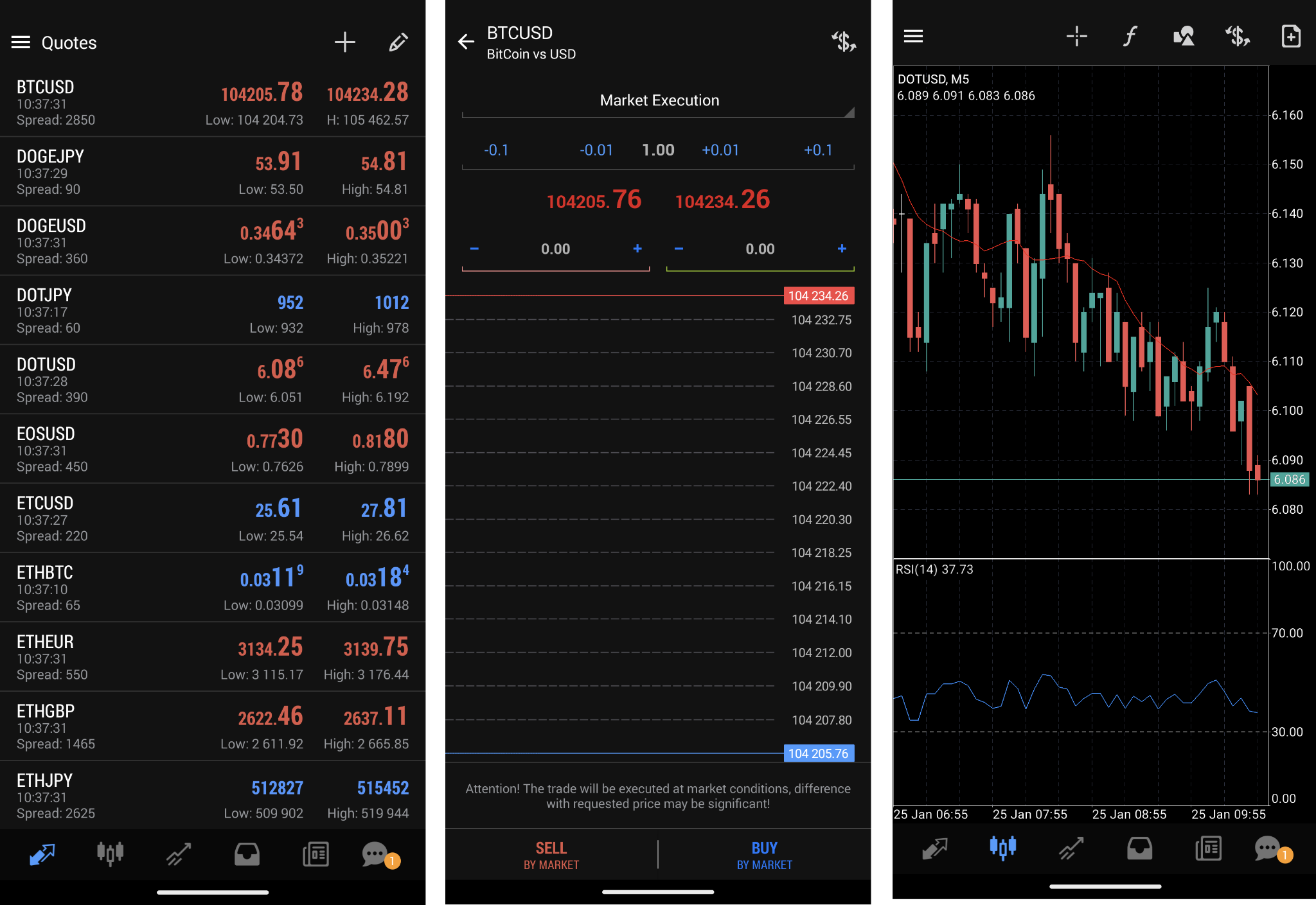This screenshot has width=1316, height=905.
Task: Switch to Chart tab in Quotes screen
Action: [110, 854]
